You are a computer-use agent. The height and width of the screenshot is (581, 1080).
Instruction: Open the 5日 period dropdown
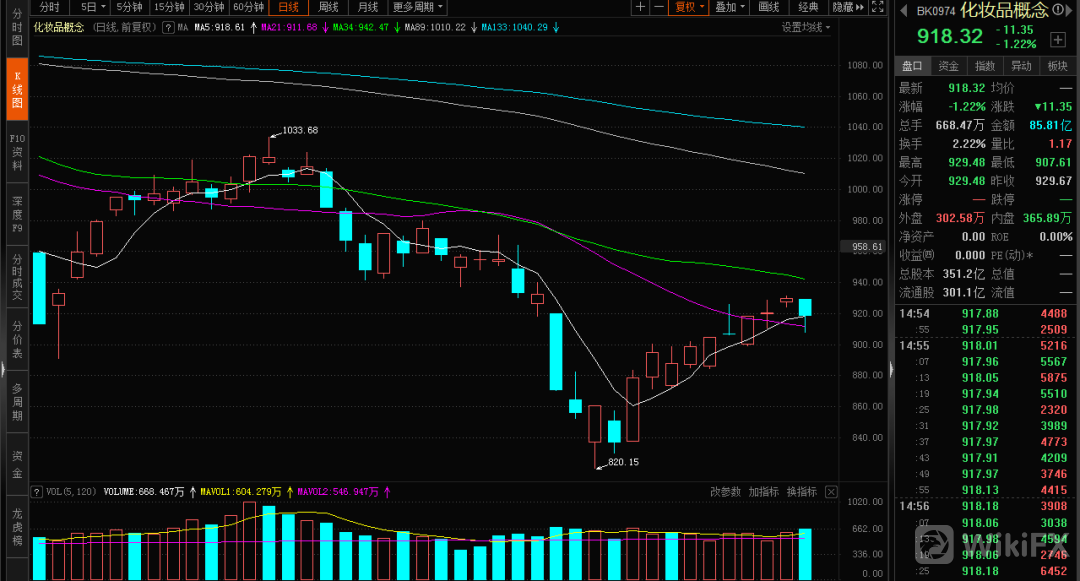[89, 7]
